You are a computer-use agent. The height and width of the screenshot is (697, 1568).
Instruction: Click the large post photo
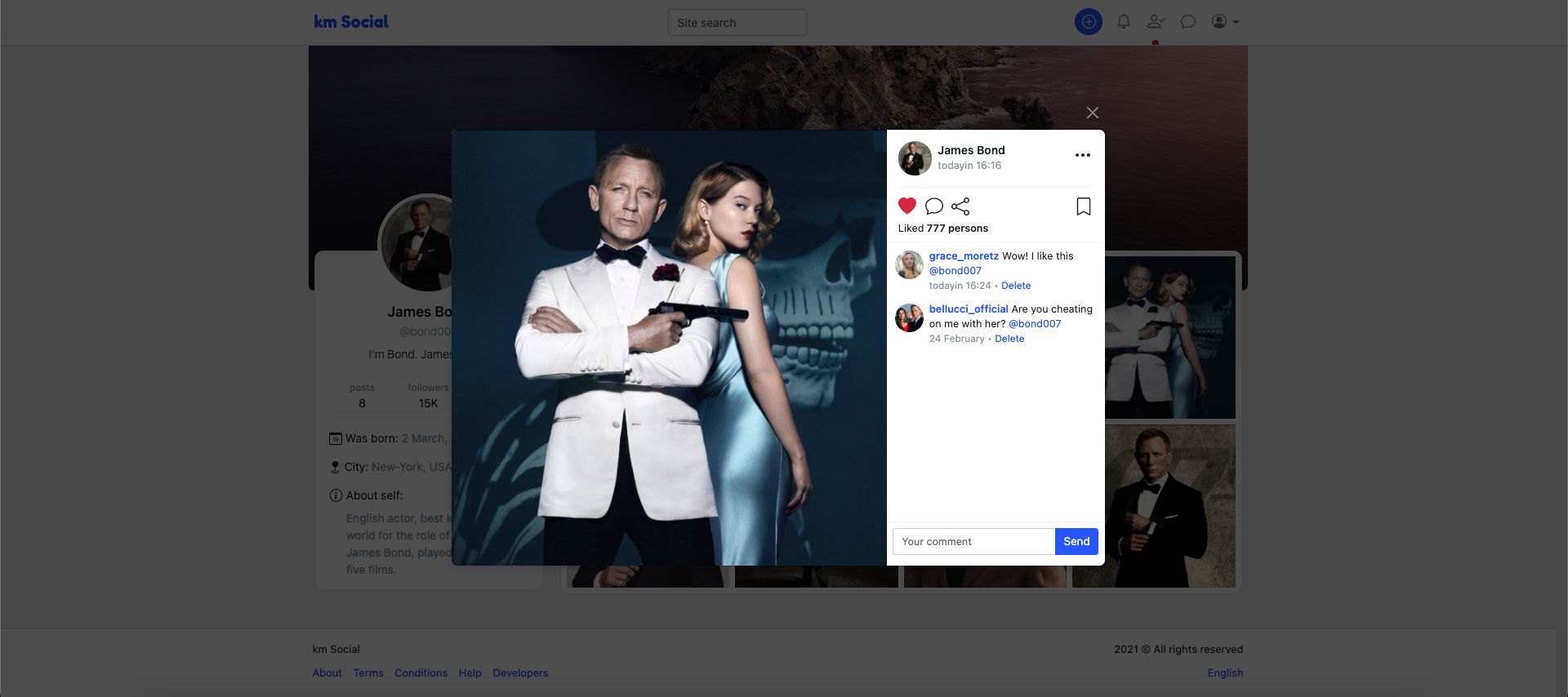point(669,348)
